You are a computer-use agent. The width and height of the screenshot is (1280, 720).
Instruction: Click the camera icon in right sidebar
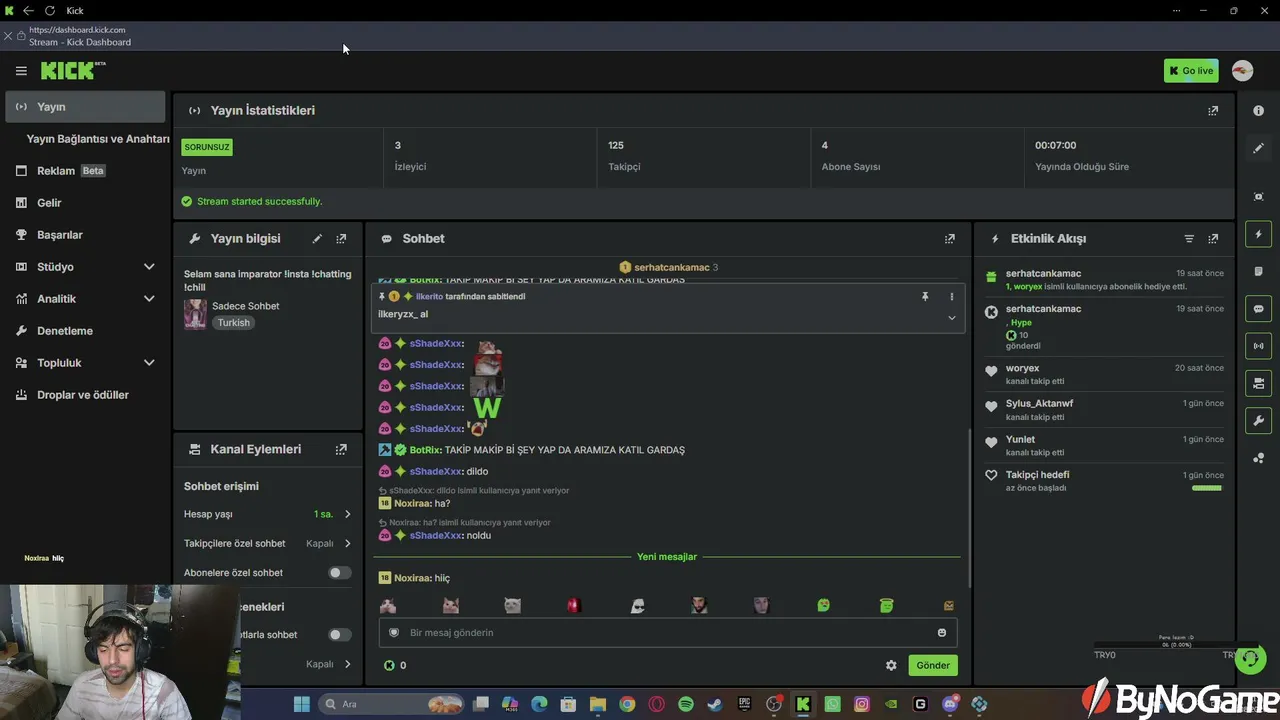(x=1258, y=383)
